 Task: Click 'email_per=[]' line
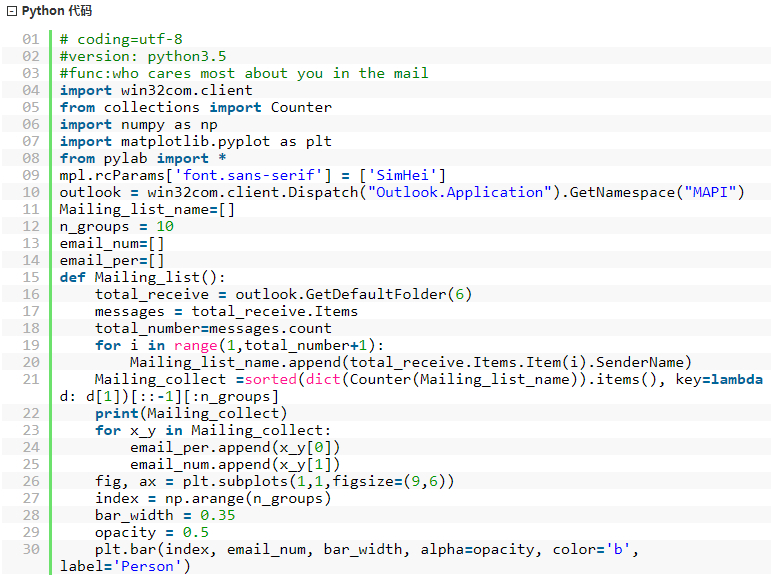pyautogui.click(x=112, y=260)
